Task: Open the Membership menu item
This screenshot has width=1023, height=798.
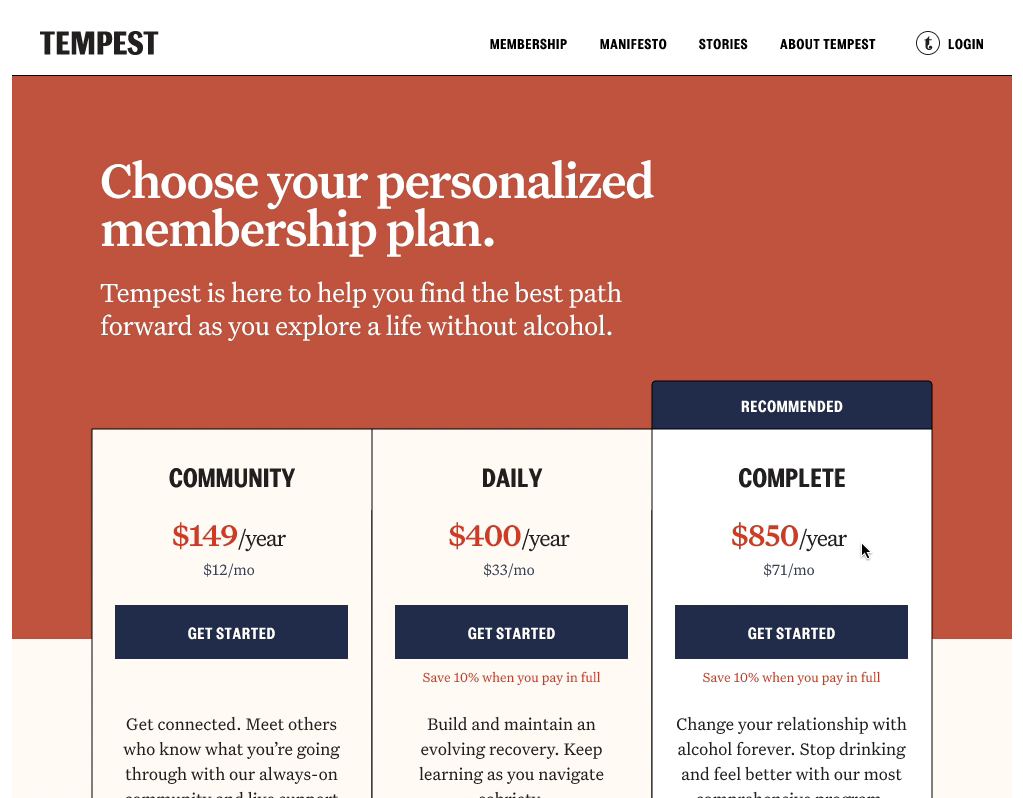Action: 528,44
